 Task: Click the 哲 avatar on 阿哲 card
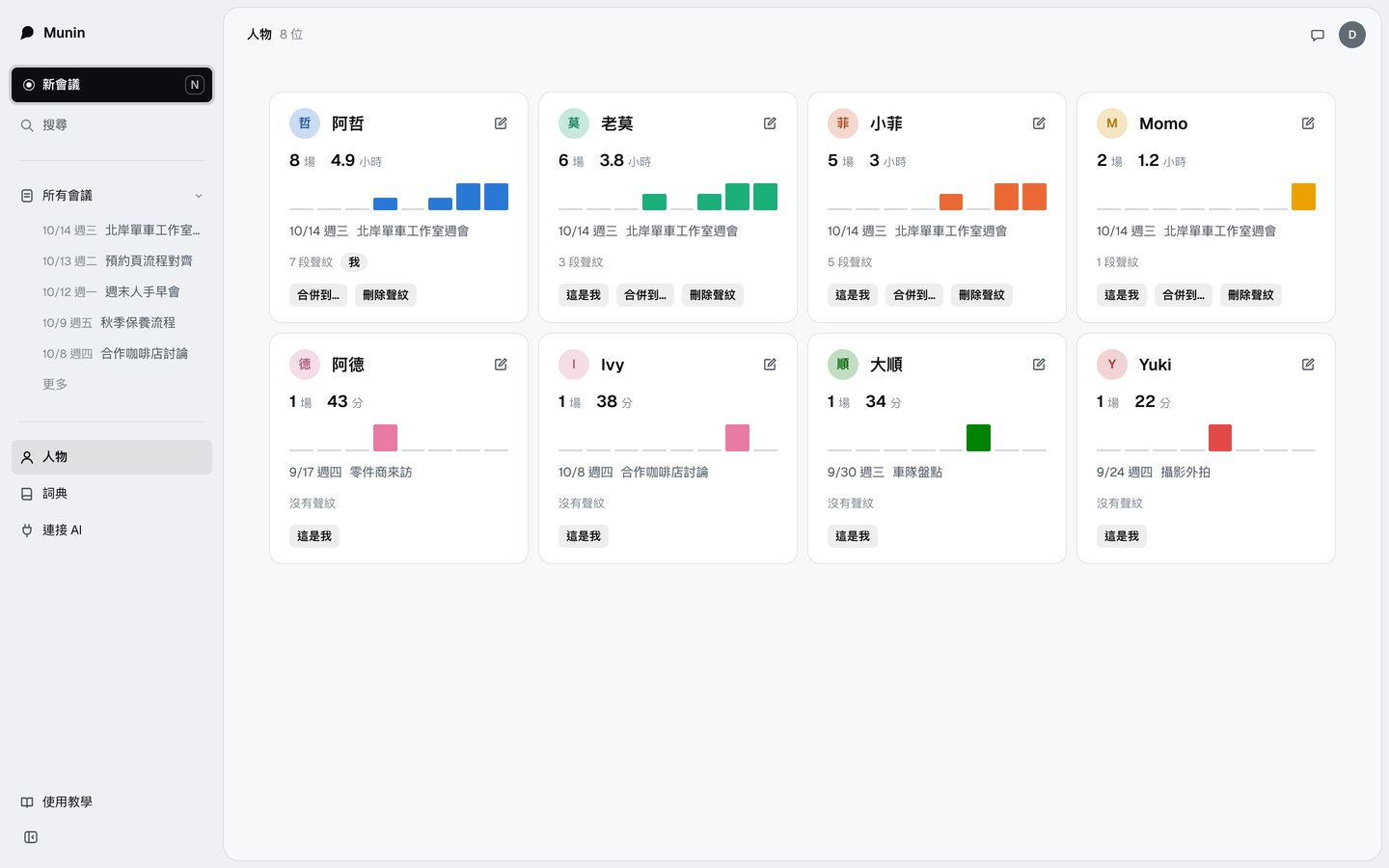[x=305, y=123]
